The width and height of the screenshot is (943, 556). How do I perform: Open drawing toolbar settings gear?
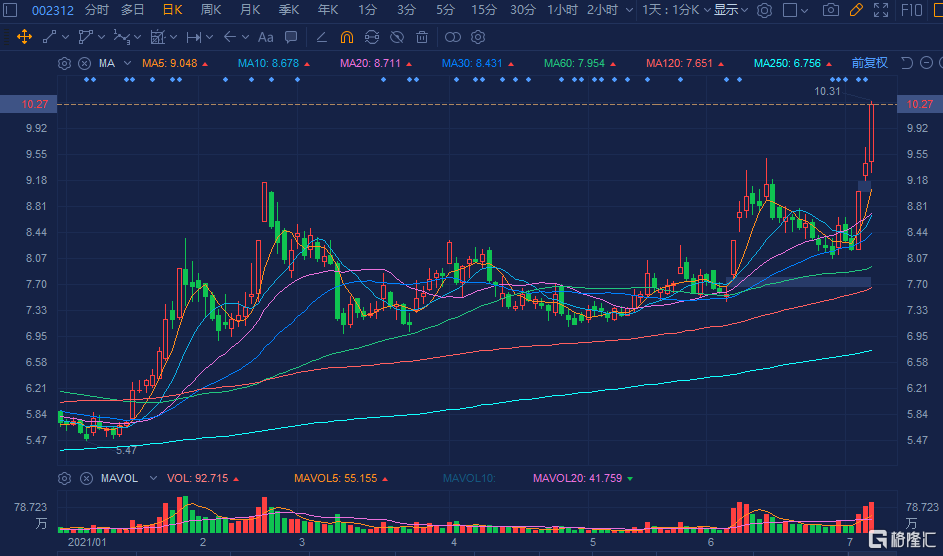click(478, 37)
